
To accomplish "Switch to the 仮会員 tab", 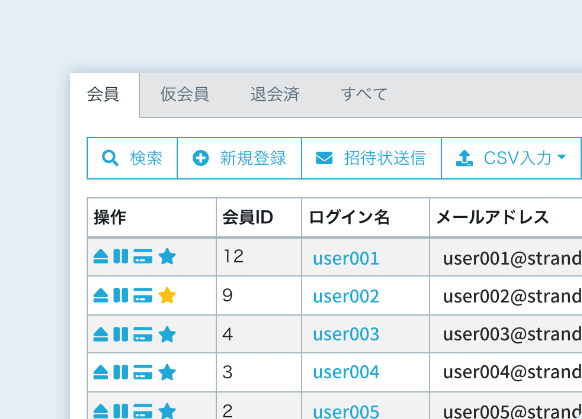I will coord(184,95).
